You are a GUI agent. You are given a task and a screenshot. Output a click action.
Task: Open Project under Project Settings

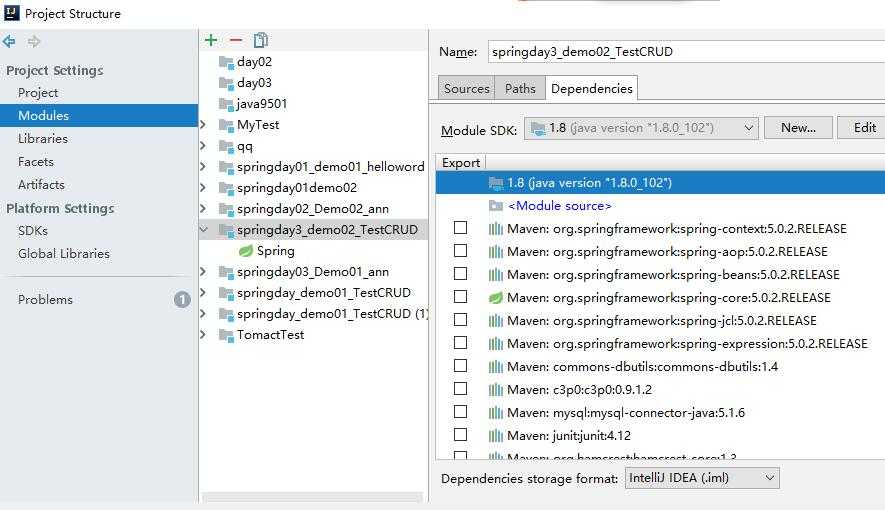click(38, 93)
